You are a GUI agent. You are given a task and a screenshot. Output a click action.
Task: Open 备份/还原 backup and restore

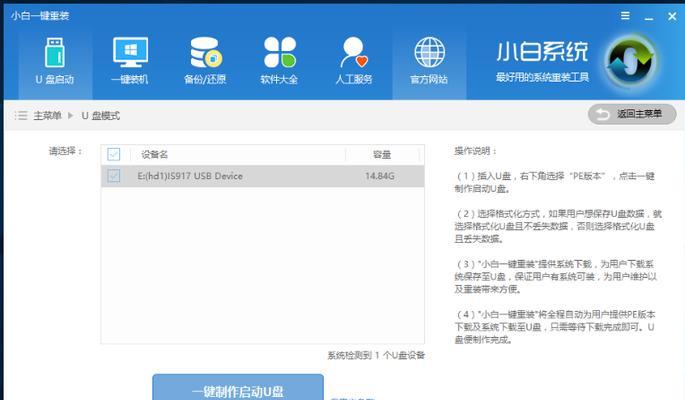[206, 61]
